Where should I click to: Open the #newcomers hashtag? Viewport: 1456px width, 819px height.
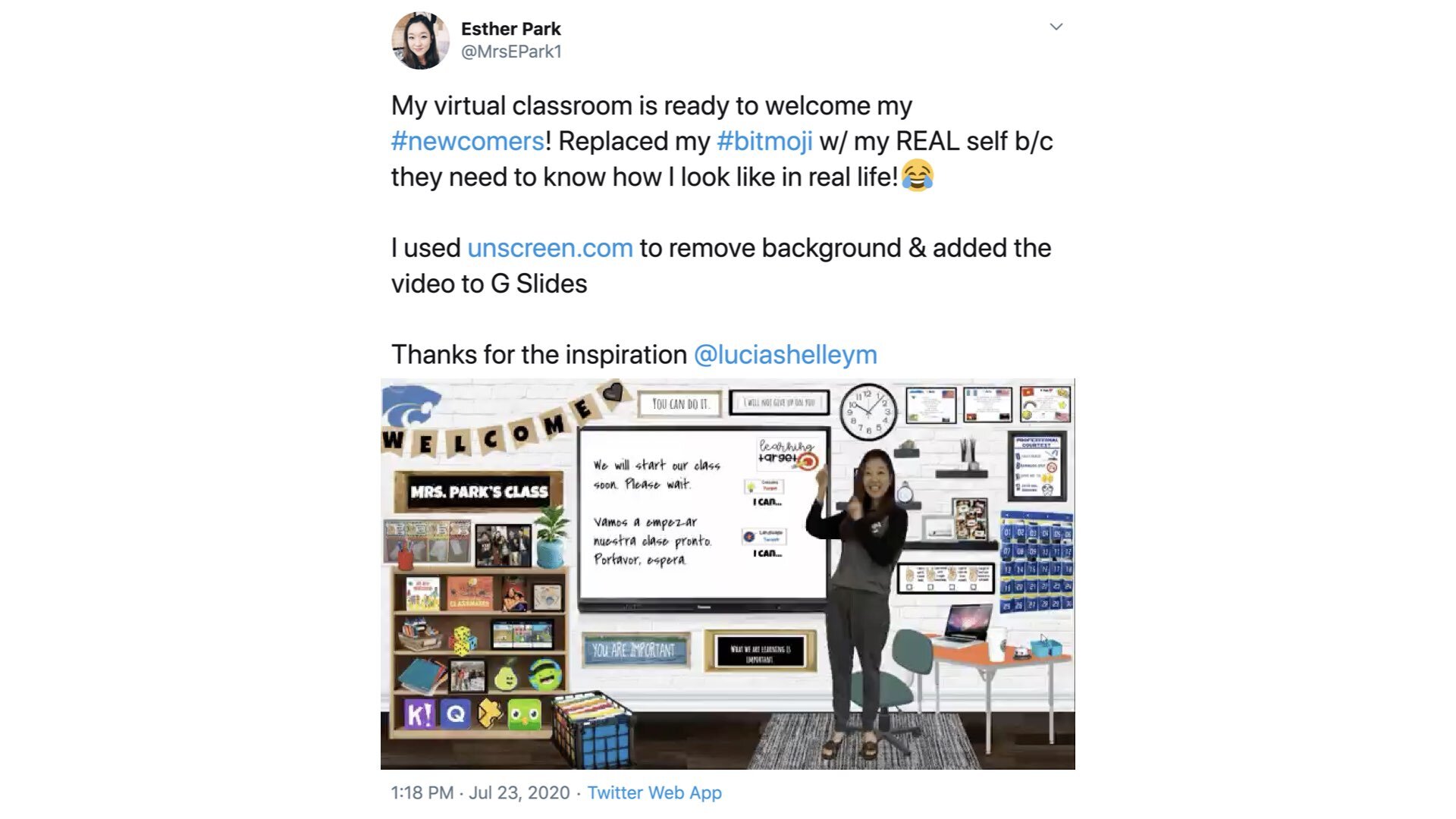(468, 141)
